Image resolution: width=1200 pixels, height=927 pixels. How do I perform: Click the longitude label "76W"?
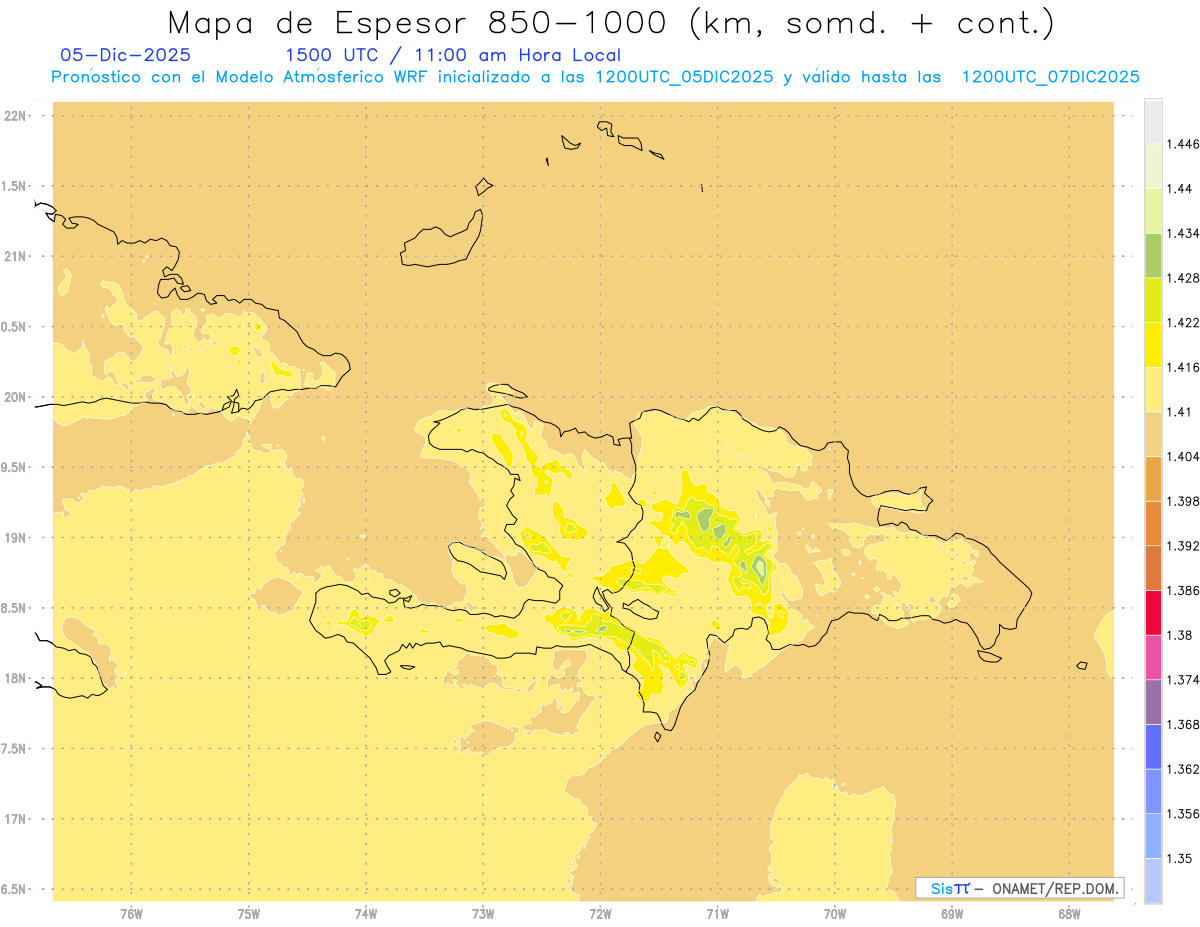(131, 913)
